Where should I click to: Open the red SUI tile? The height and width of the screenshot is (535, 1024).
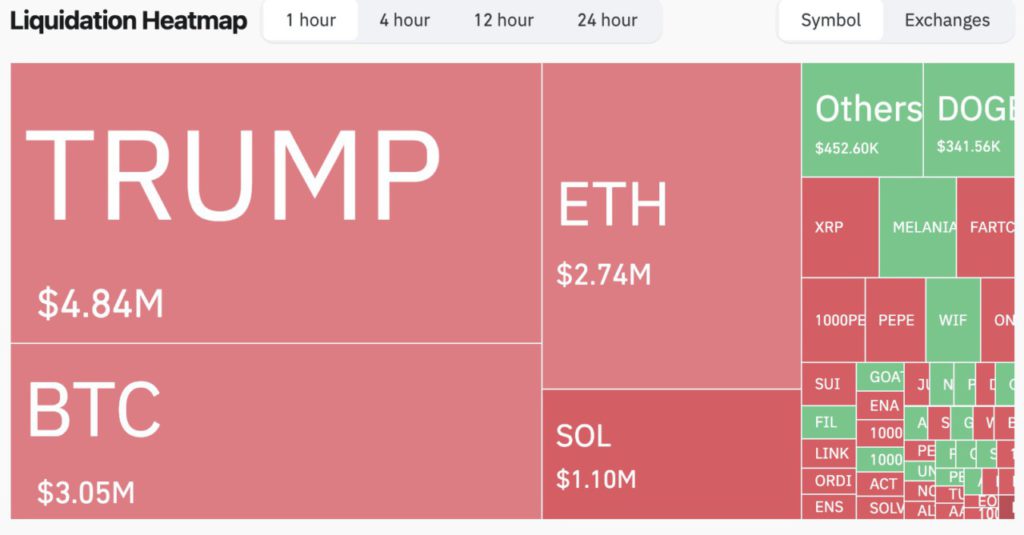[828, 384]
